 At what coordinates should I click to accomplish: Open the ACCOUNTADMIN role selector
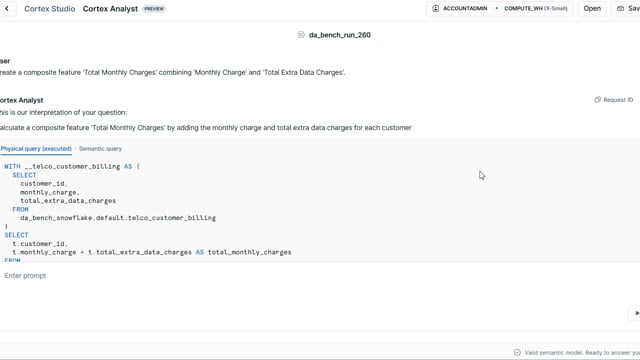[465, 9]
